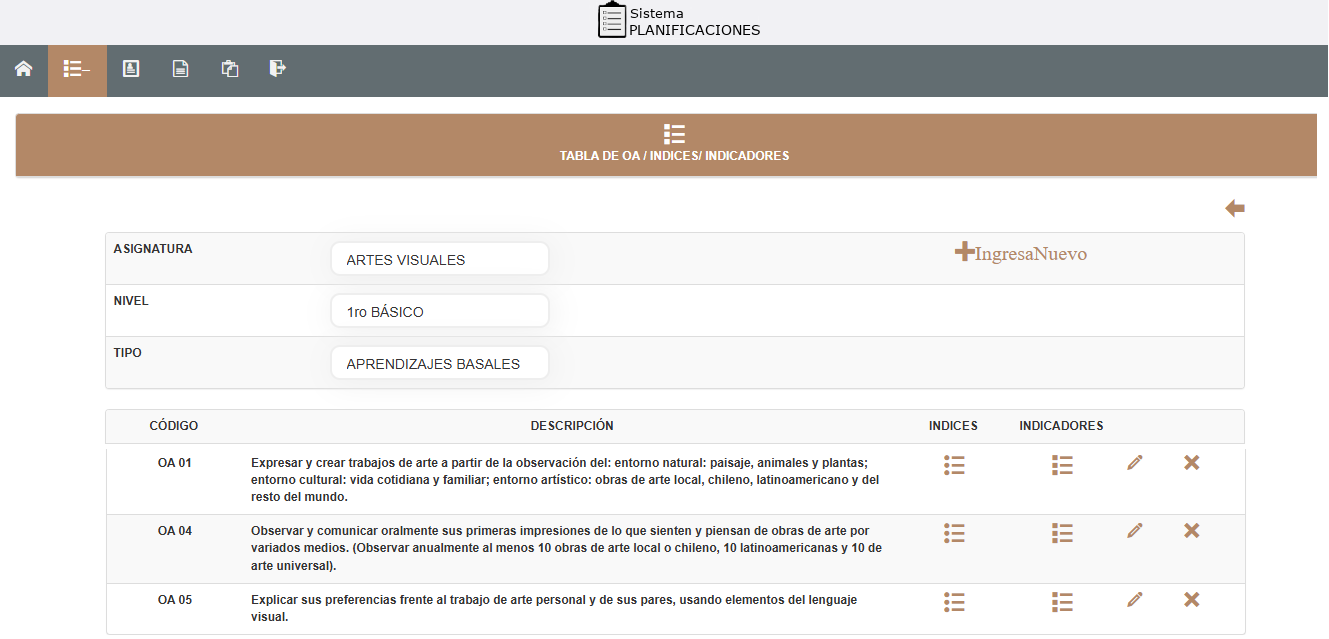Open Indices list for OA 04
This screenshot has height=639, width=1329.
point(954,533)
